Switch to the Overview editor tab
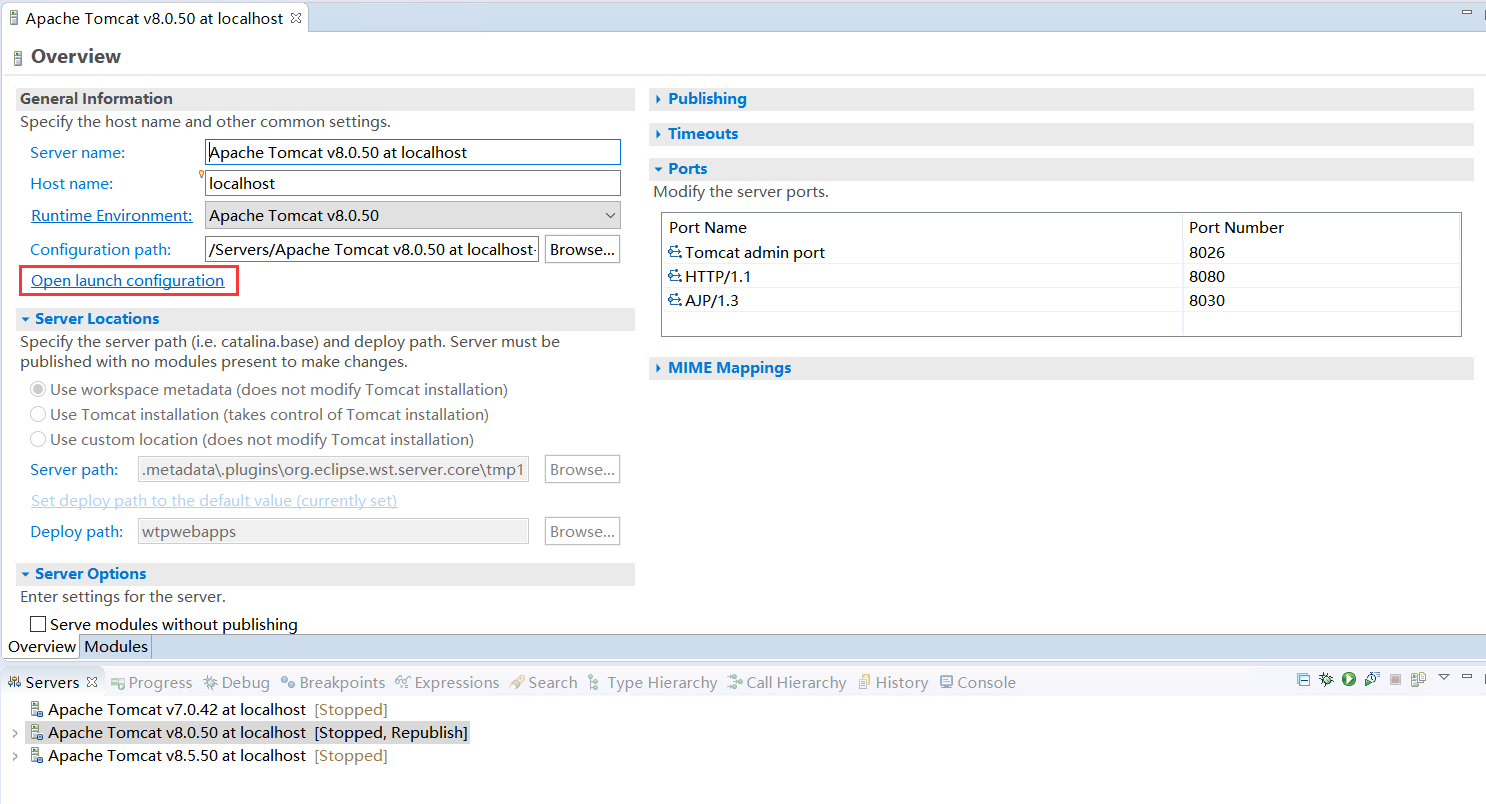The width and height of the screenshot is (1486, 804). point(42,646)
